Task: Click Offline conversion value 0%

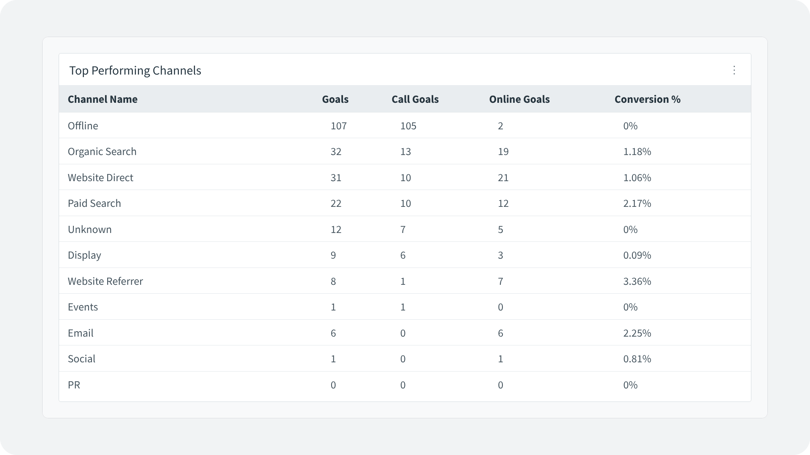Action: click(630, 125)
